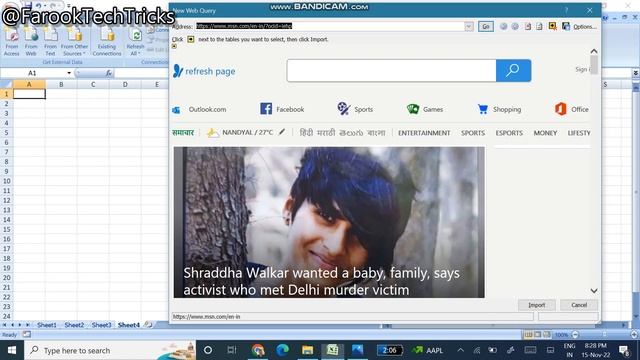This screenshot has width=640, height=360.
Task: Open Task View from the taskbar
Action: (x=232, y=350)
